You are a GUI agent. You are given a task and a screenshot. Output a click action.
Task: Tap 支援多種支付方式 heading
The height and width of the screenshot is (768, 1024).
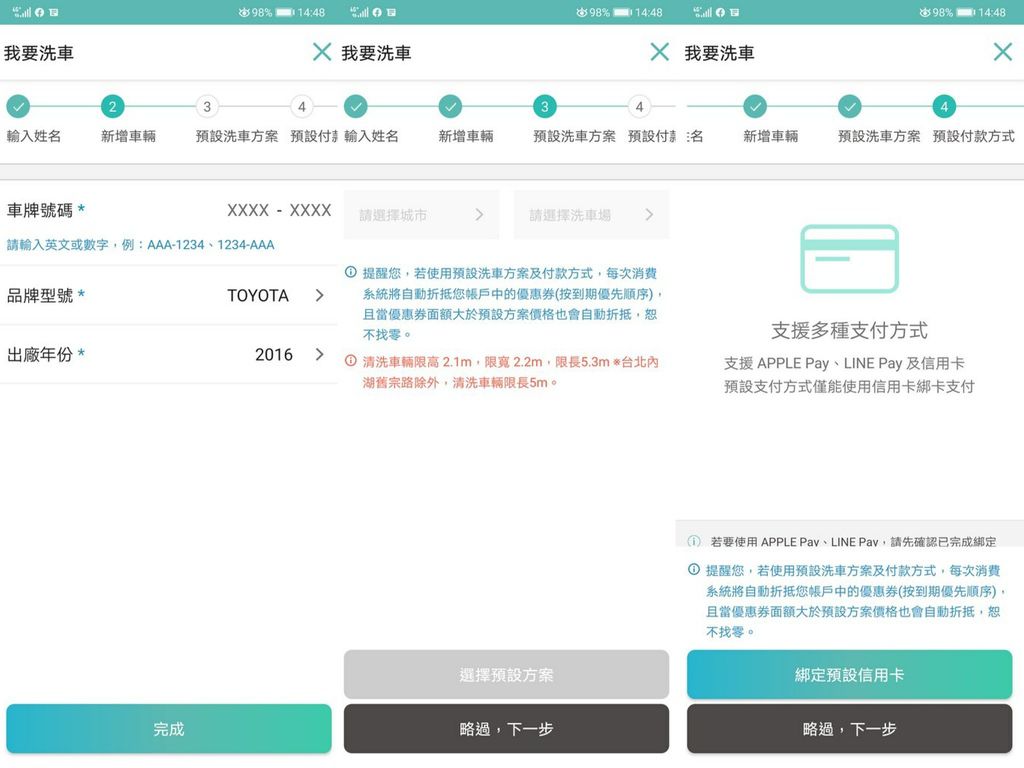[849, 330]
